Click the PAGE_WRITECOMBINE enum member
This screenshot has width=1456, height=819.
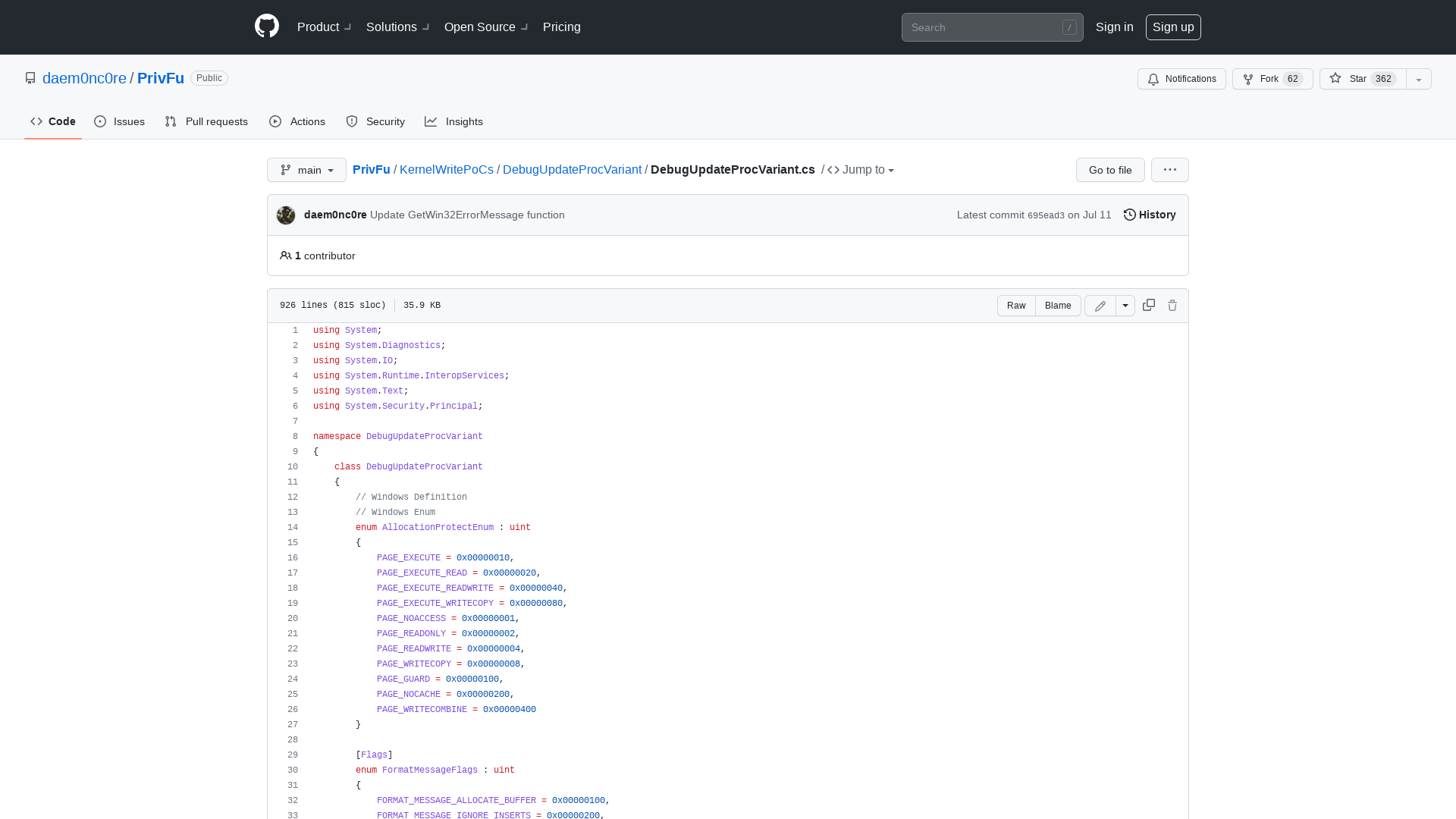pos(422,710)
